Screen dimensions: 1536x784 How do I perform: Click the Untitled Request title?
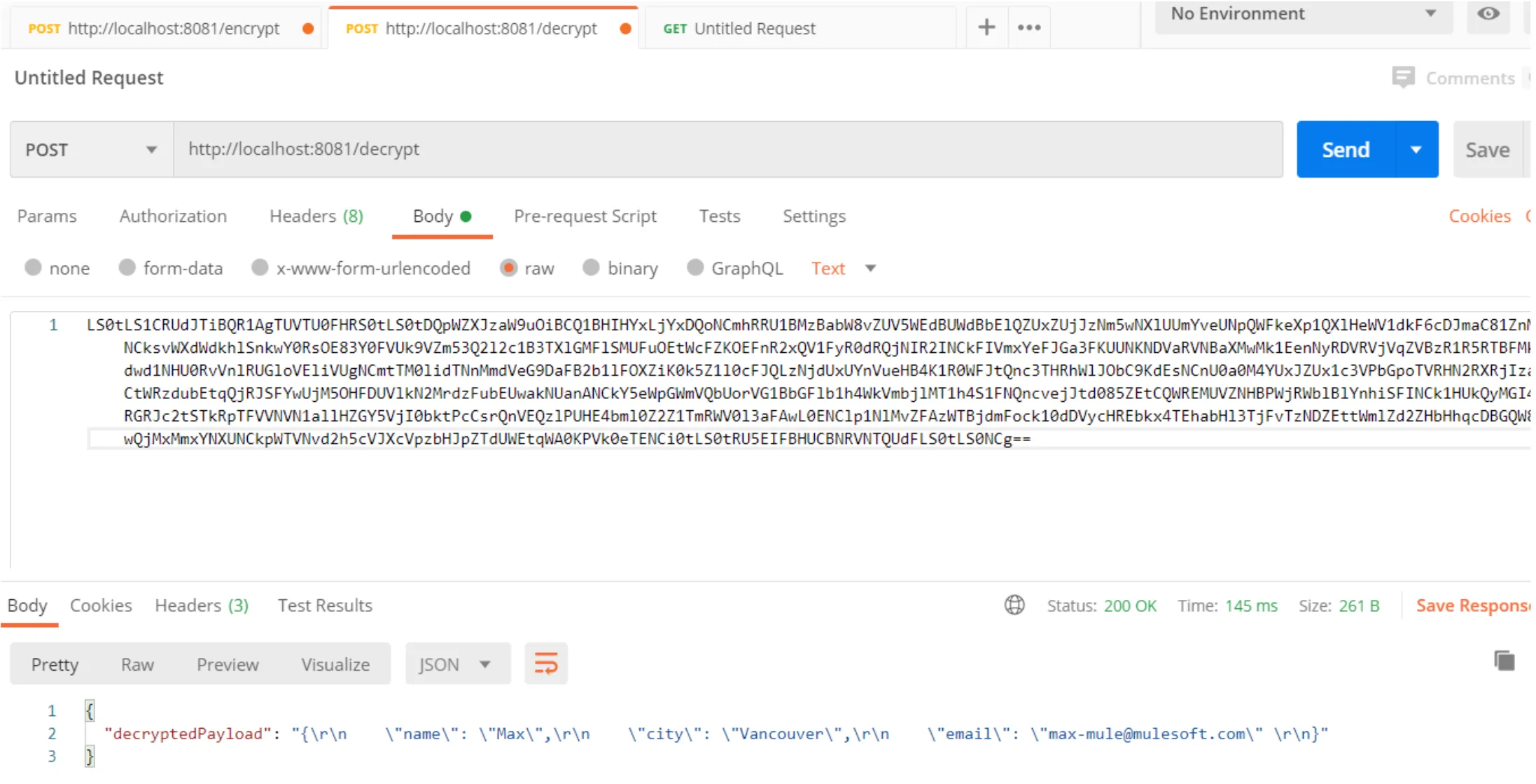(x=89, y=77)
